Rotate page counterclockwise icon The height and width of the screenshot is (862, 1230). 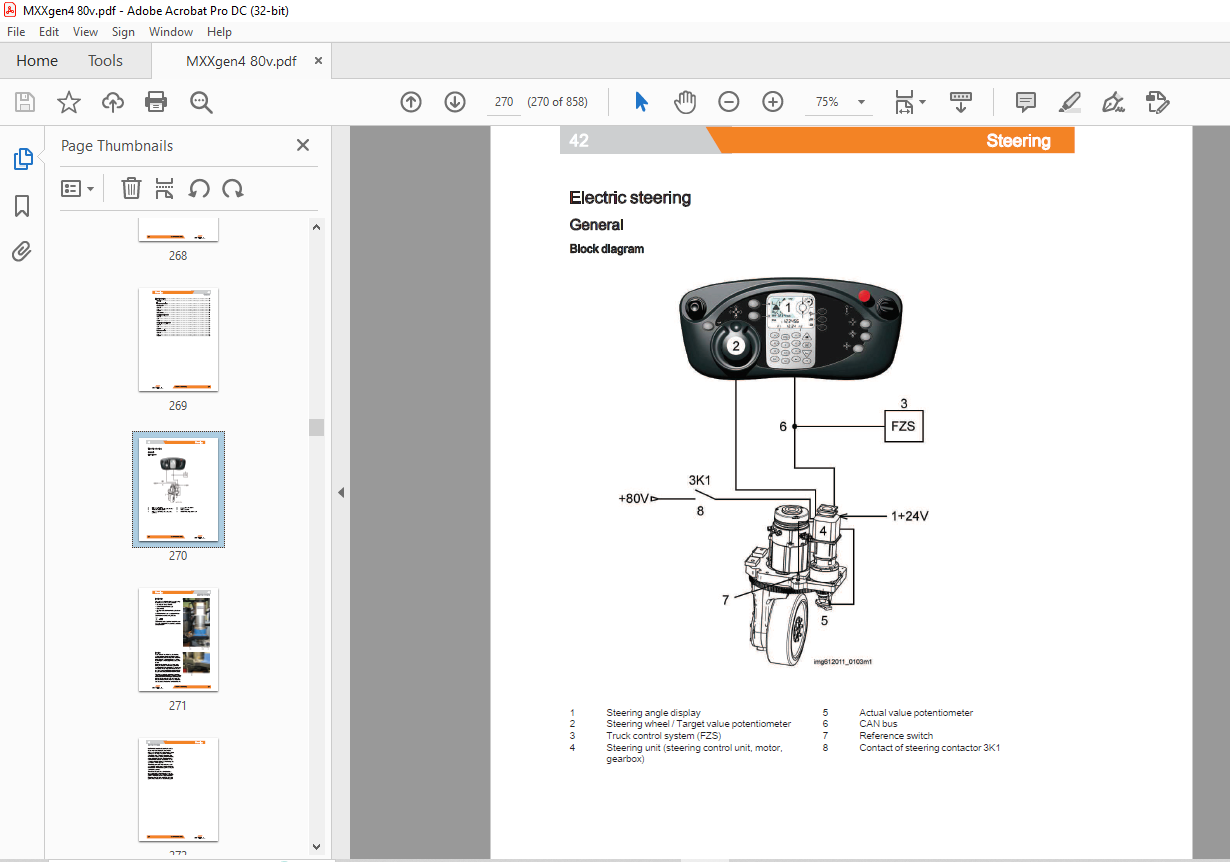tap(199, 188)
